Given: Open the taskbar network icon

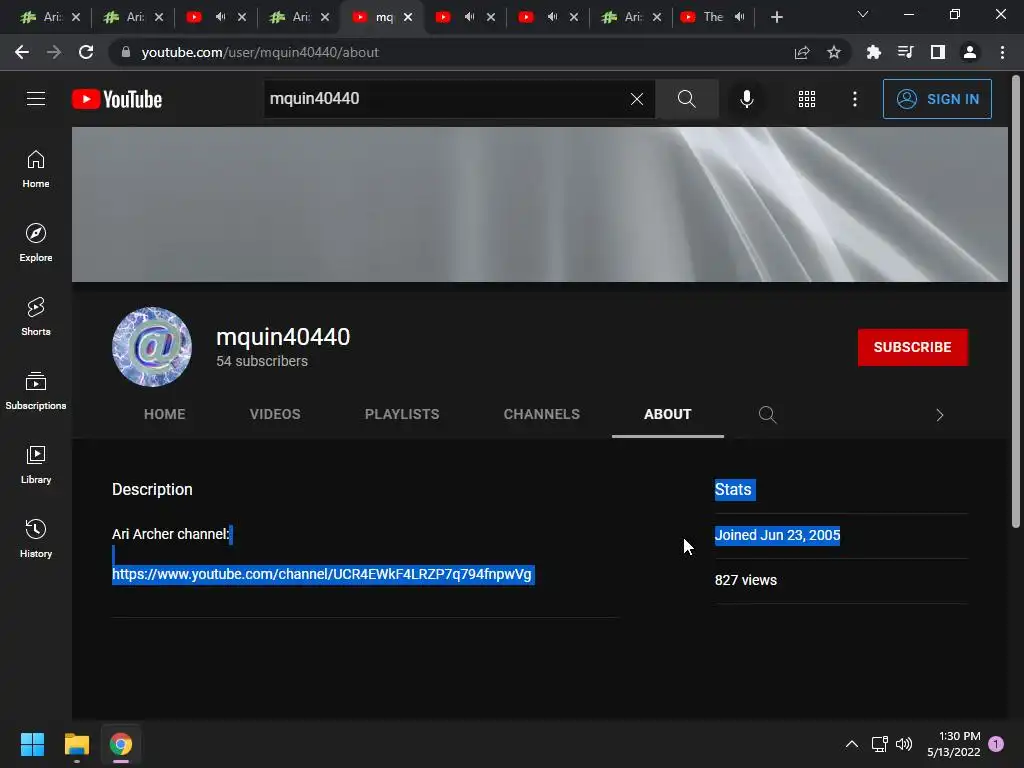Looking at the screenshot, I should coord(879,744).
